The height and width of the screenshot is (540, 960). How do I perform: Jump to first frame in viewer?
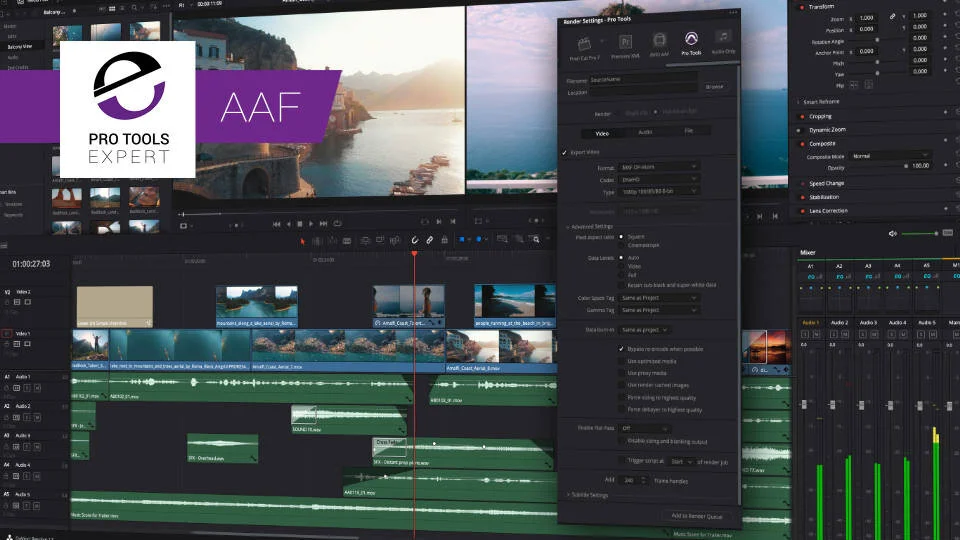coord(276,224)
